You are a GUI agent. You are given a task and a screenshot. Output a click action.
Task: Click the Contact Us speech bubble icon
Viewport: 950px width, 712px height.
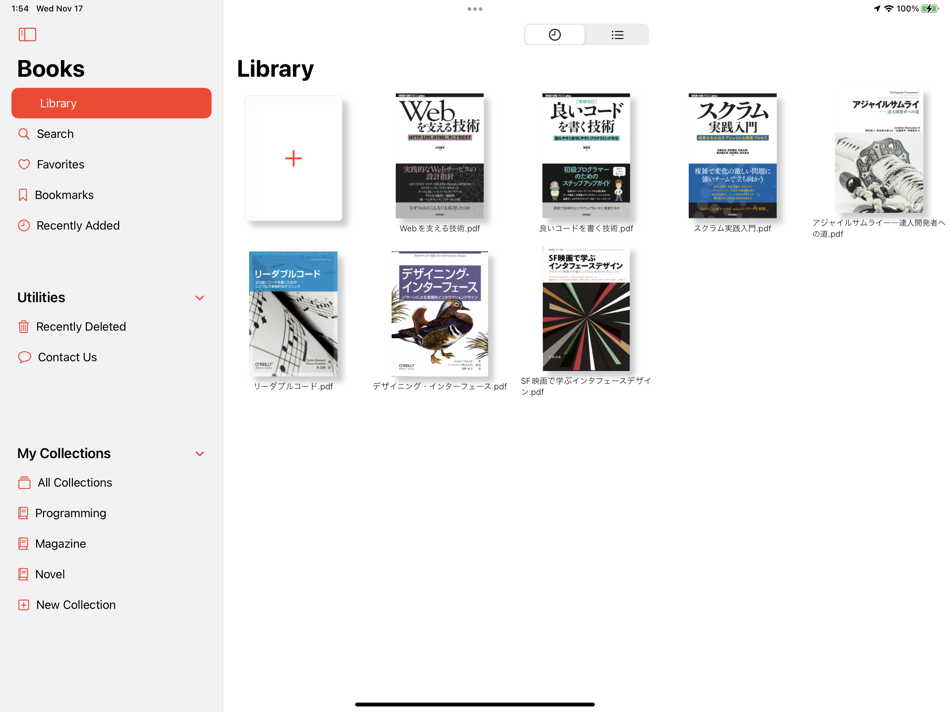coord(24,357)
